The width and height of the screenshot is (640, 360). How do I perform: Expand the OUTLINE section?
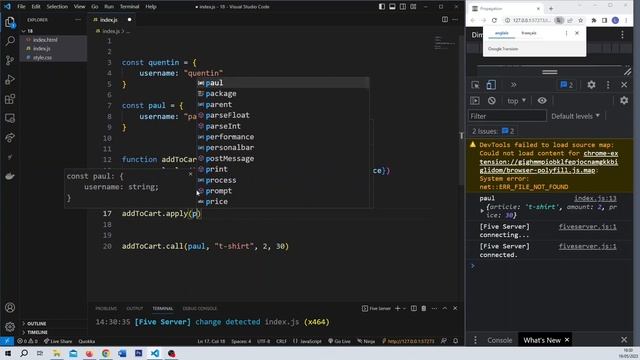[37, 323]
